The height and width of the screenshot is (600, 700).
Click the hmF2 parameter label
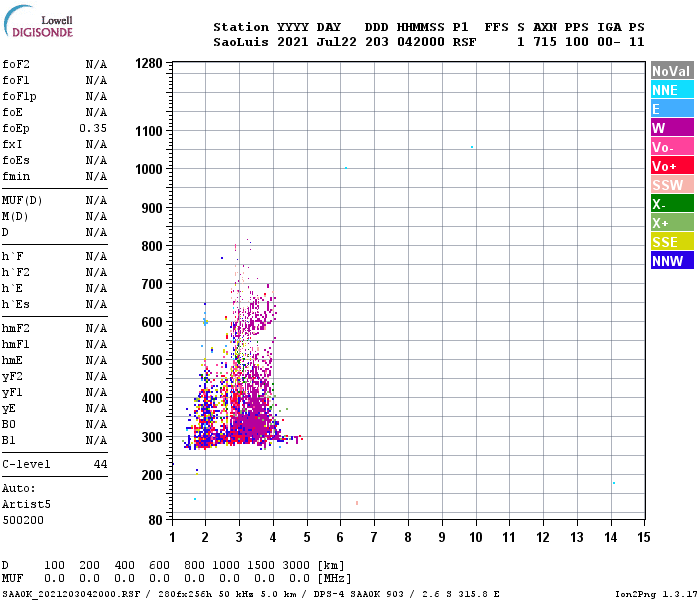[16, 329]
